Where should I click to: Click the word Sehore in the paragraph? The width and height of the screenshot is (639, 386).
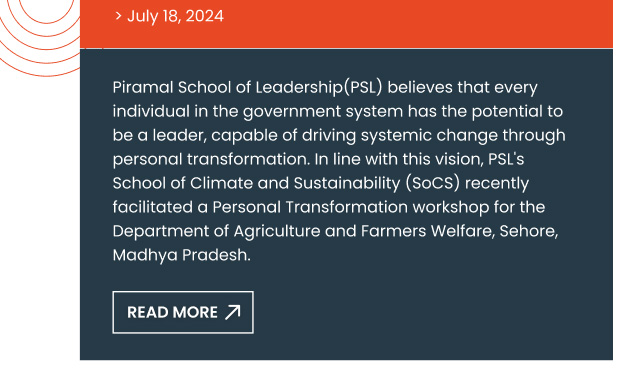tap(529, 231)
